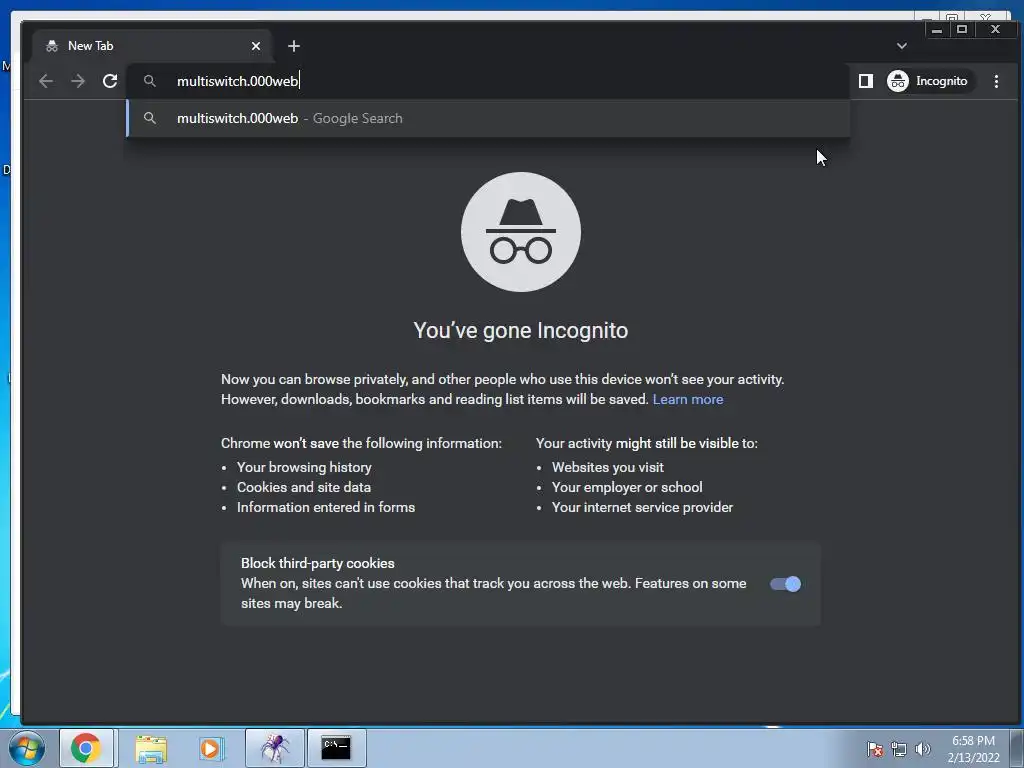Reload the current page
1024x768 pixels.
110,81
